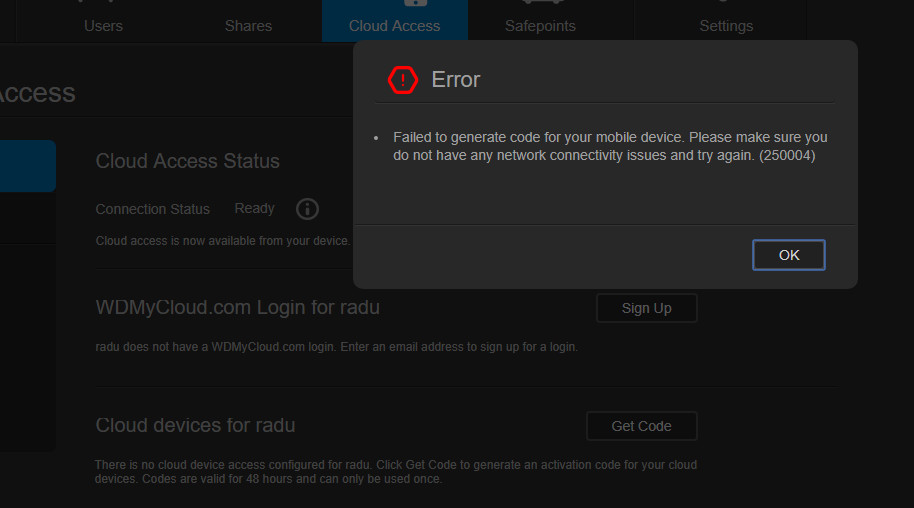Screen dimensions: 914x508
Task: Click Sign Up for WDMyCloud.com login
Action: click(x=646, y=308)
